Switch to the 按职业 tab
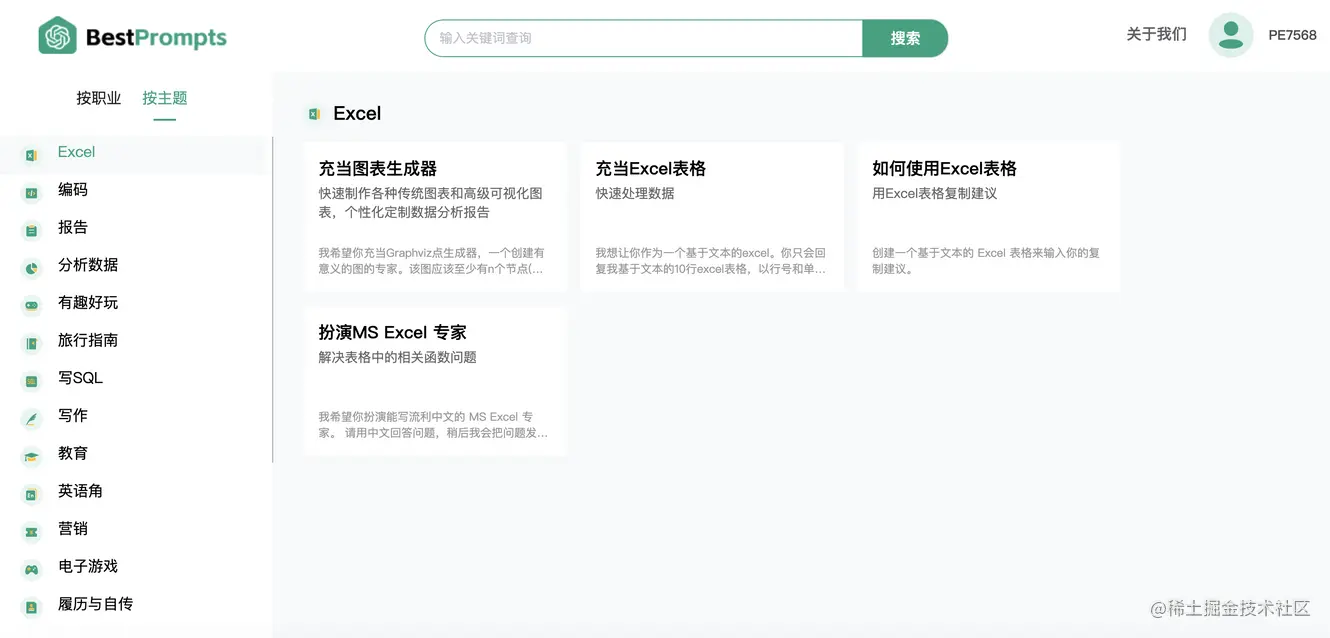 click(x=99, y=98)
